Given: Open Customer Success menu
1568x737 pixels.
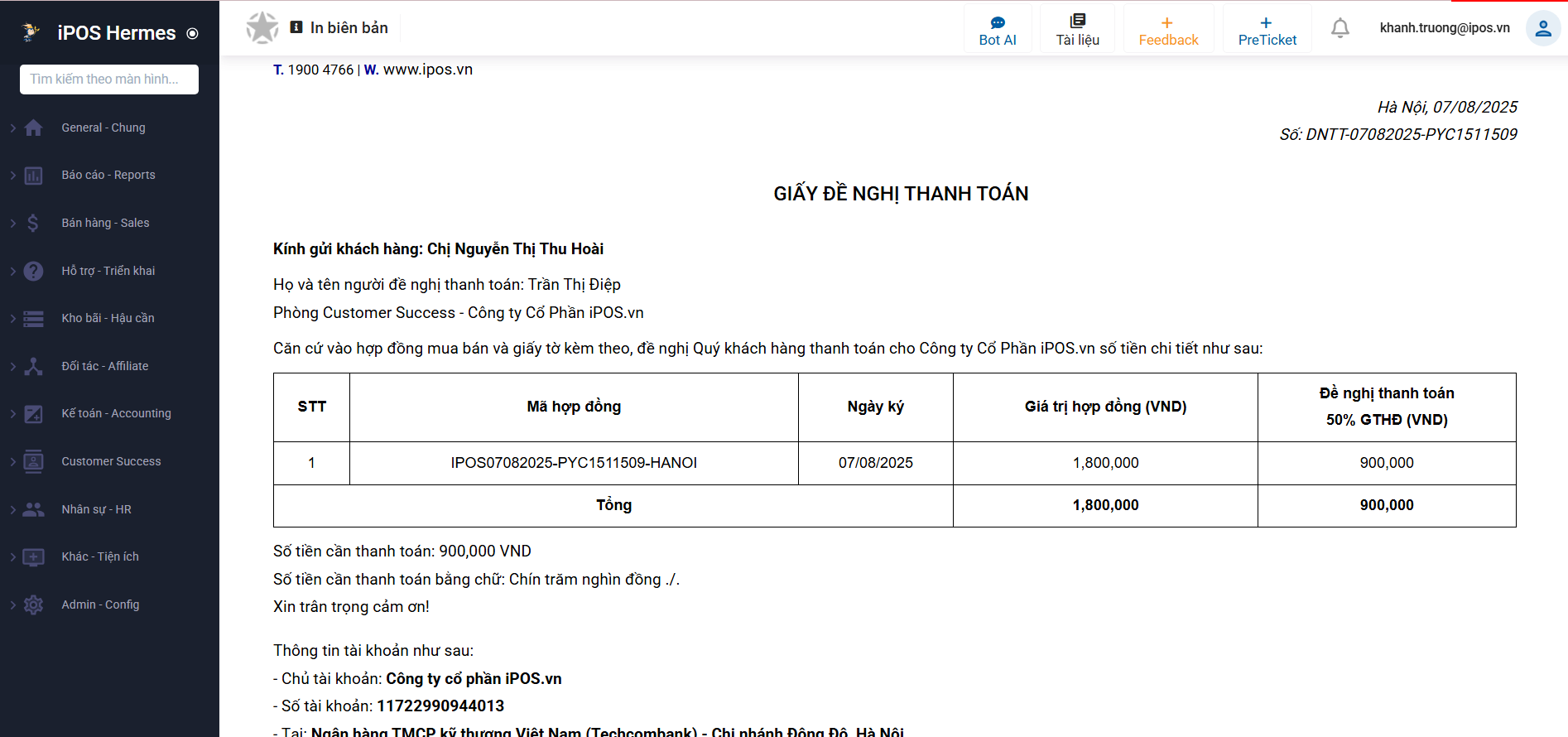Looking at the screenshot, I should (109, 461).
